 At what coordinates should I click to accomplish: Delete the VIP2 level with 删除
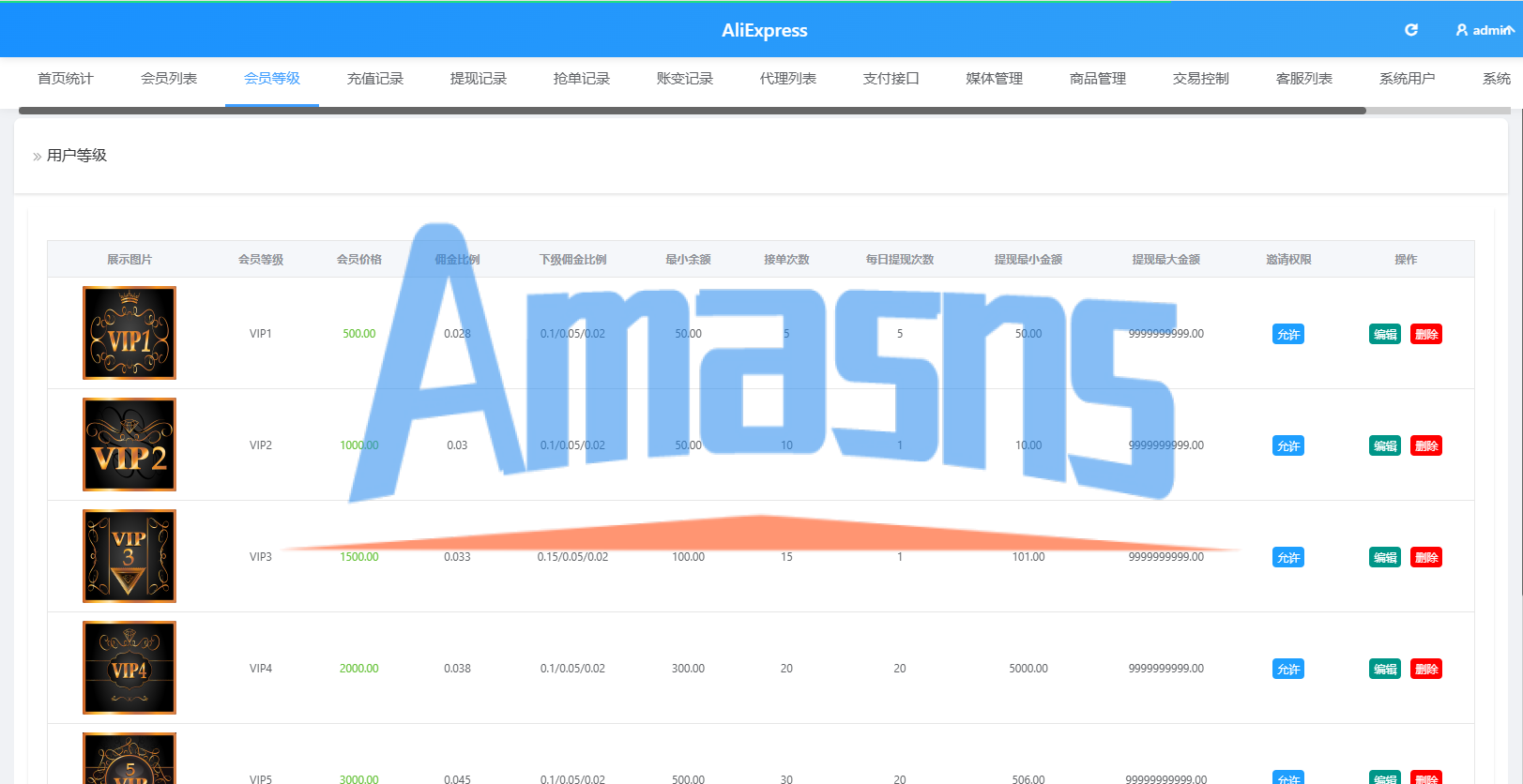point(1426,445)
